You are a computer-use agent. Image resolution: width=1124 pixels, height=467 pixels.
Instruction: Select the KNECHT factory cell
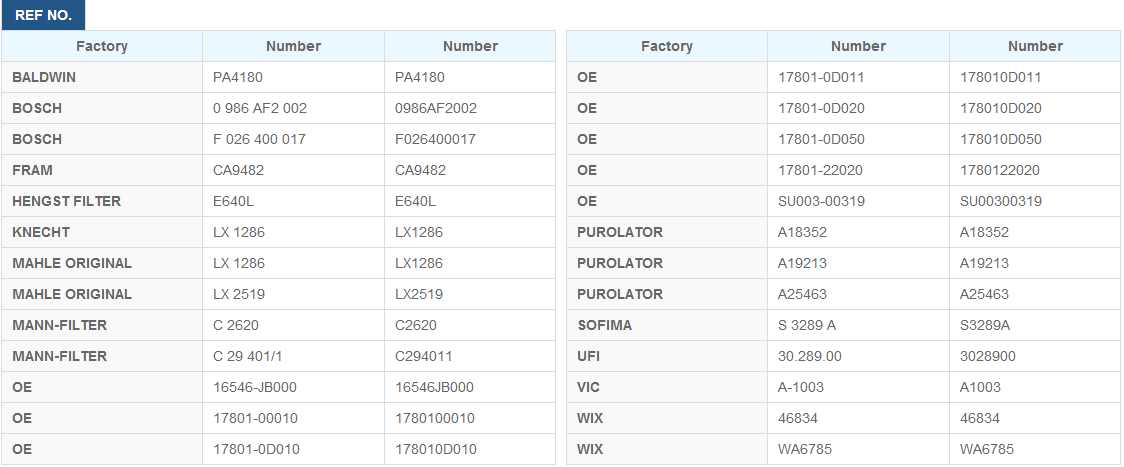click(x=41, y=232)
